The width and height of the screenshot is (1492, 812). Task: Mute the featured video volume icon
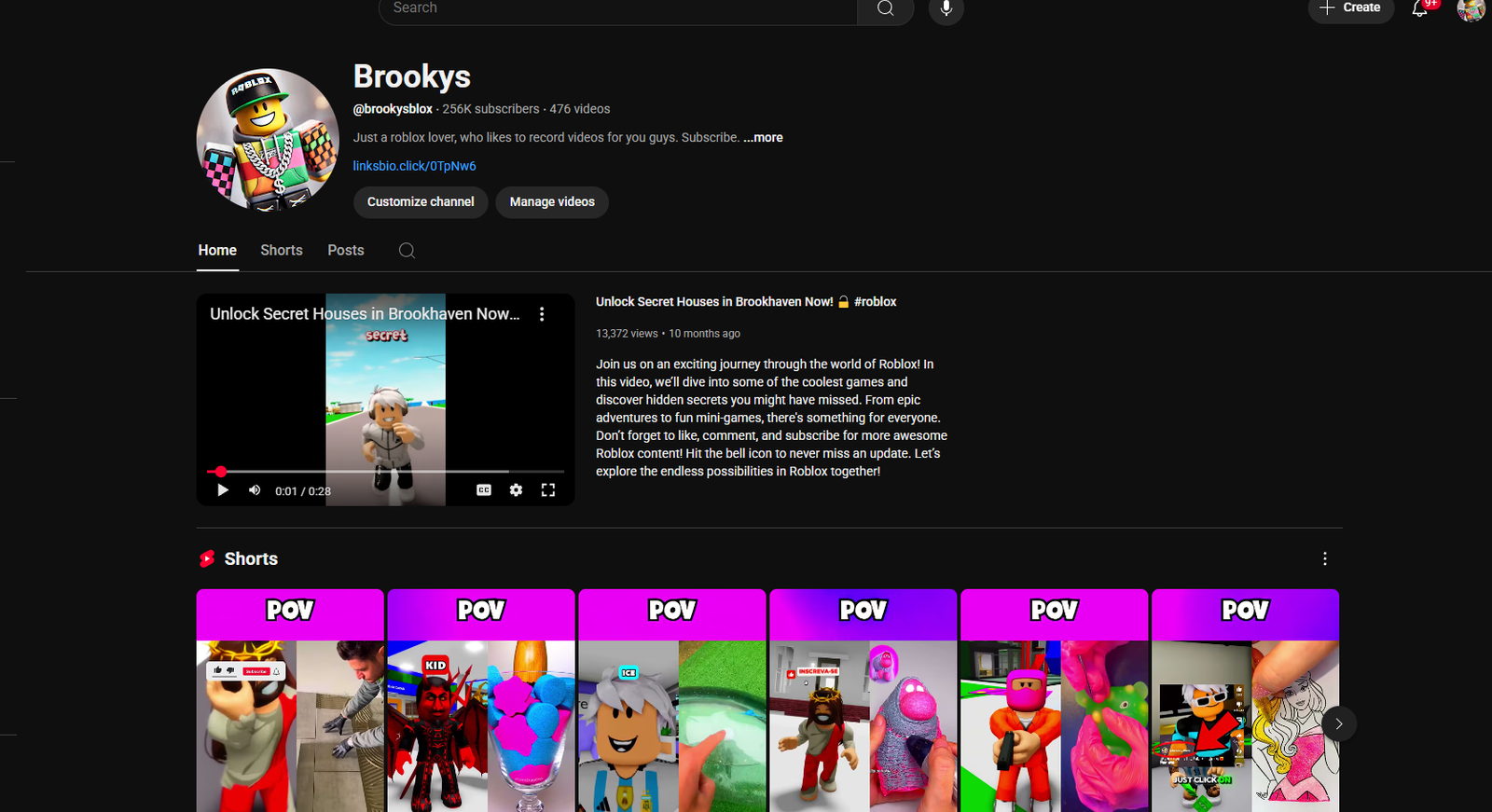coord(255,490)
